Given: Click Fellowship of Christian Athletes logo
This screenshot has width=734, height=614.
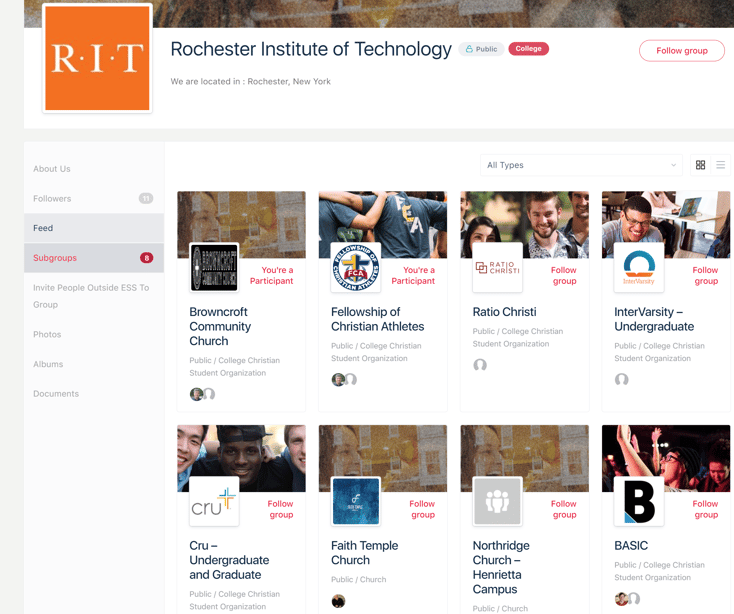Looking at the screenshot, I should [x=356, y=268].
